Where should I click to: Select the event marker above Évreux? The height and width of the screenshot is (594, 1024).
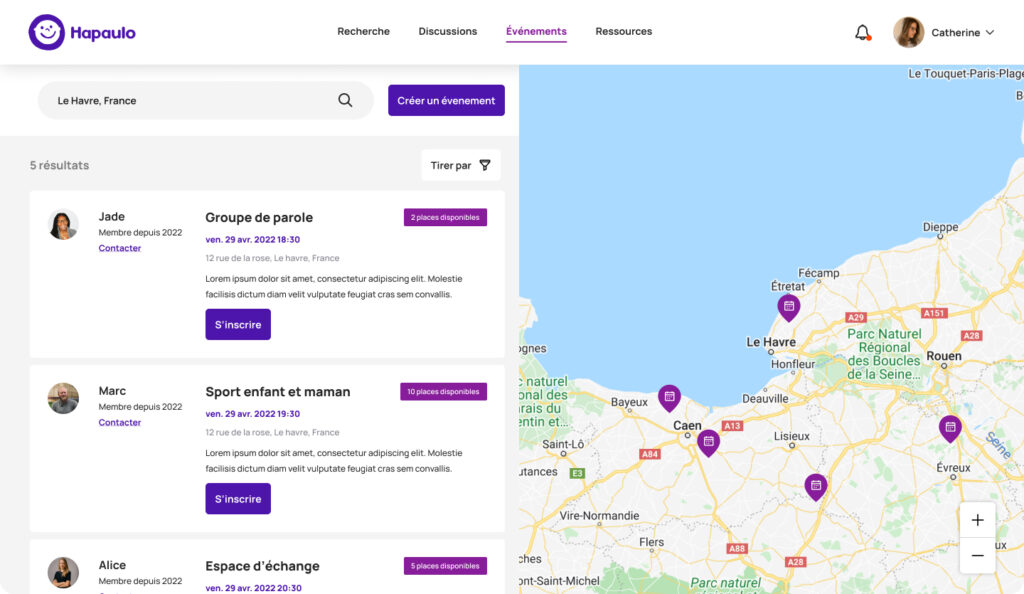(950, 427)
